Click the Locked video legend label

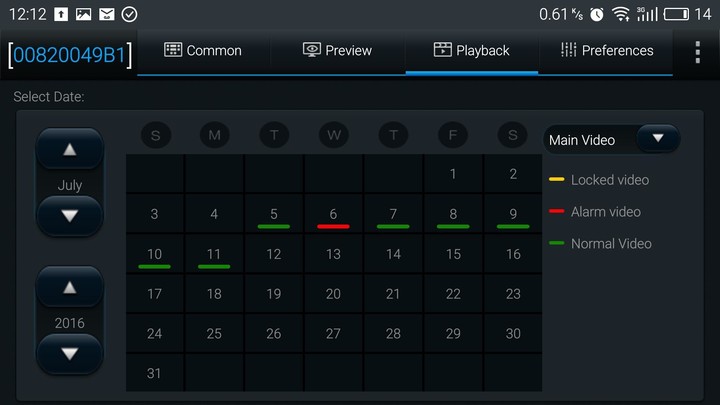[610, 180]
